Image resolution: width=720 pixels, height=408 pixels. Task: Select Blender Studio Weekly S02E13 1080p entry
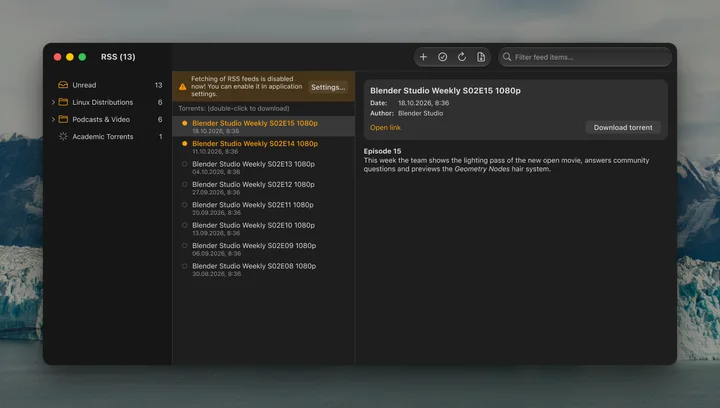[264, 167]
